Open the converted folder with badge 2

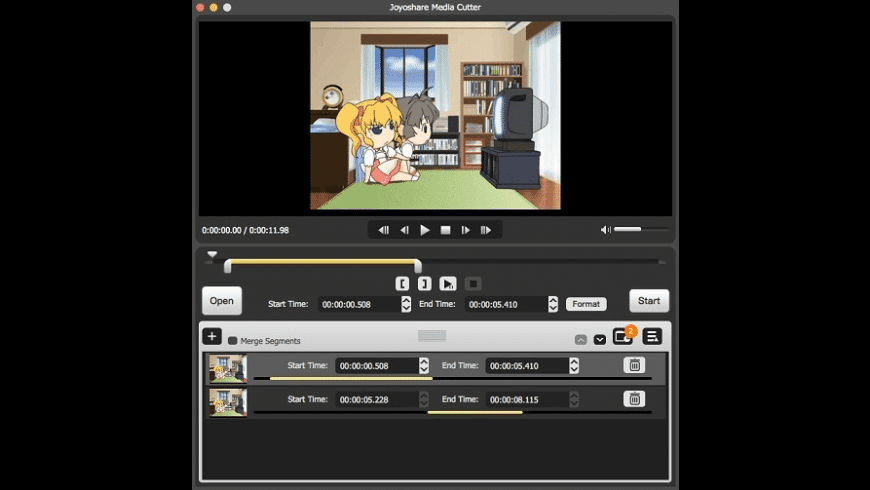(623, 336)
